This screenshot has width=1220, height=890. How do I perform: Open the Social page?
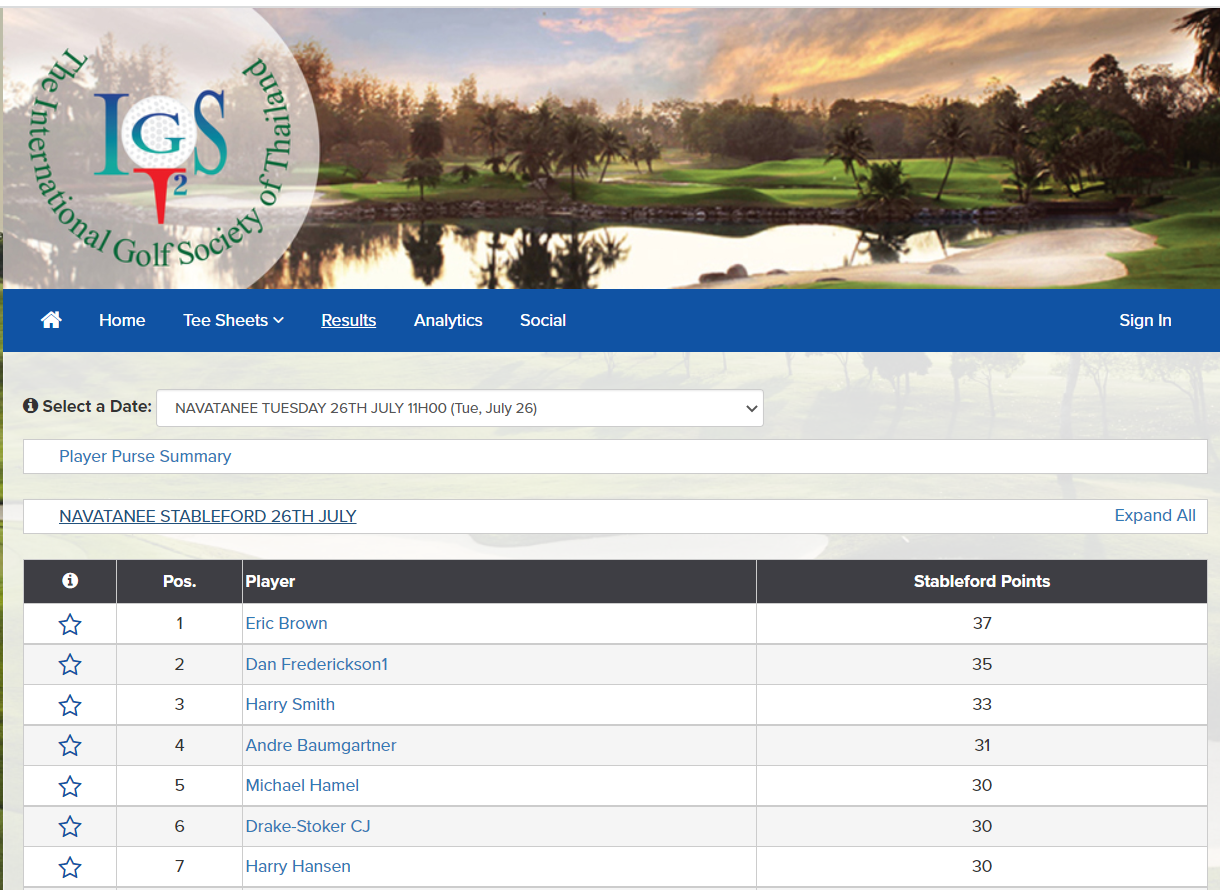pyautogui.click(x=543, y=320)
